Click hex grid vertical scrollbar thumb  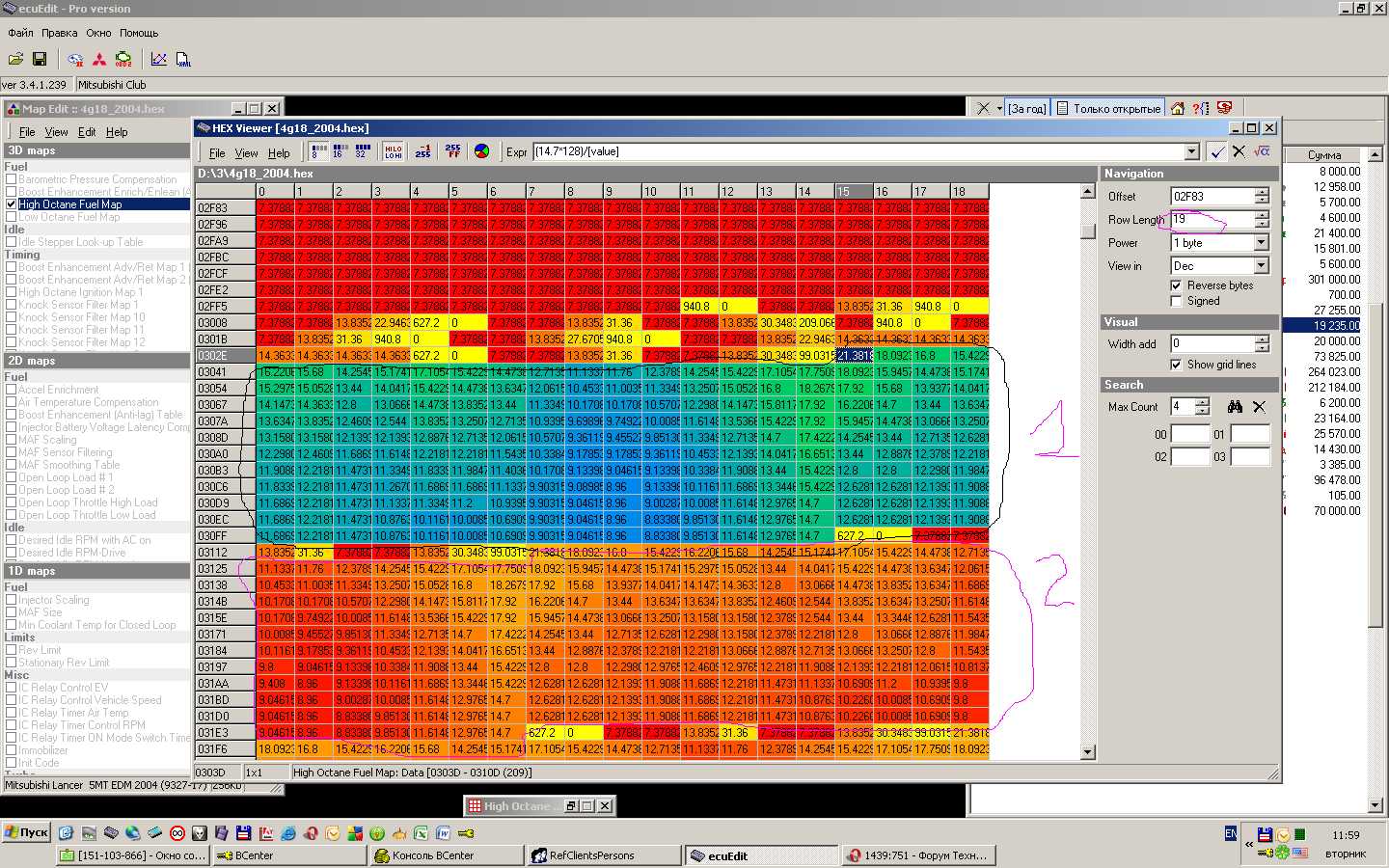(x=1088, y=231)
